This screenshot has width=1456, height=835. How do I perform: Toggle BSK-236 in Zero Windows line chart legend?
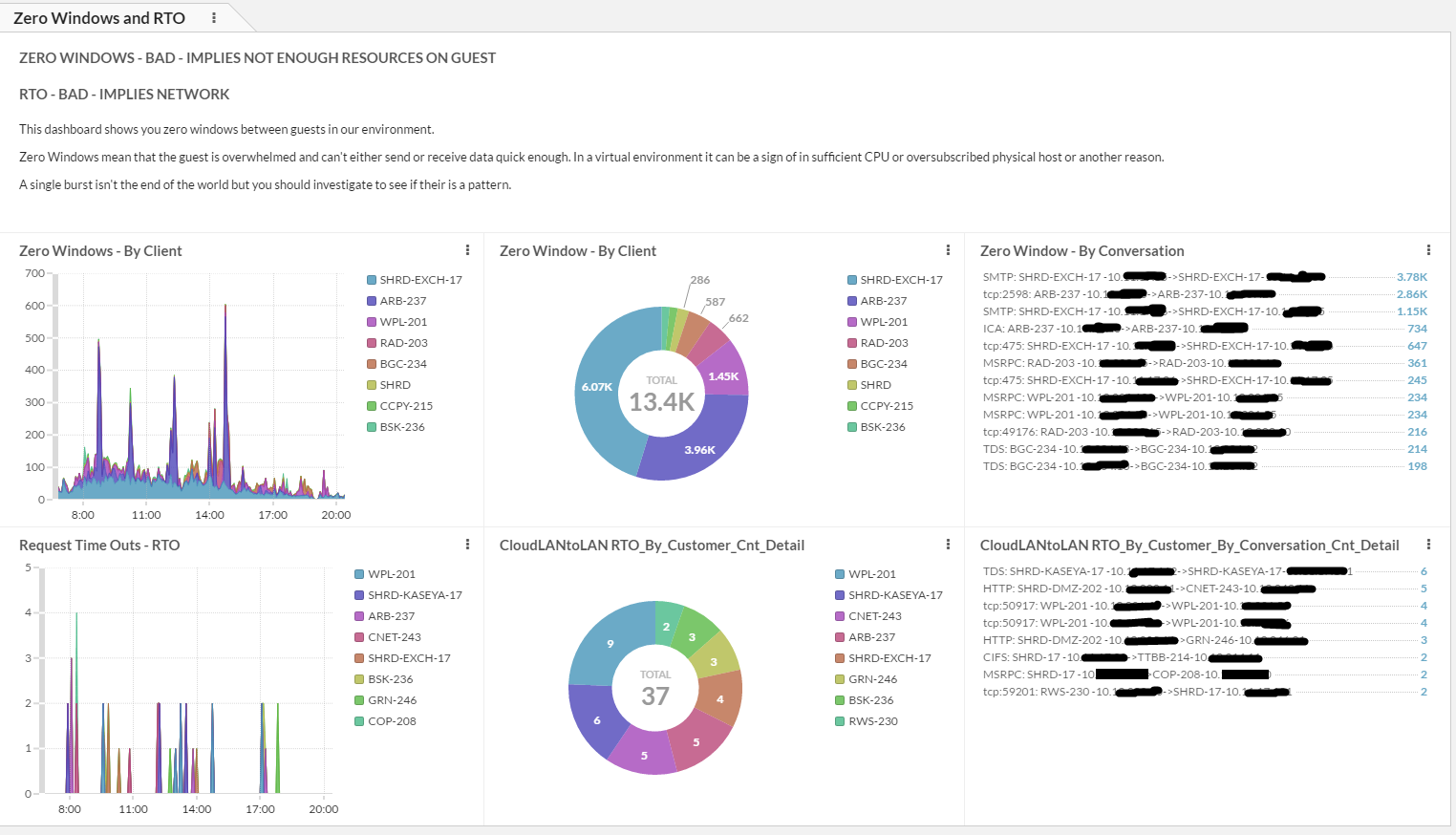point(396,427)
